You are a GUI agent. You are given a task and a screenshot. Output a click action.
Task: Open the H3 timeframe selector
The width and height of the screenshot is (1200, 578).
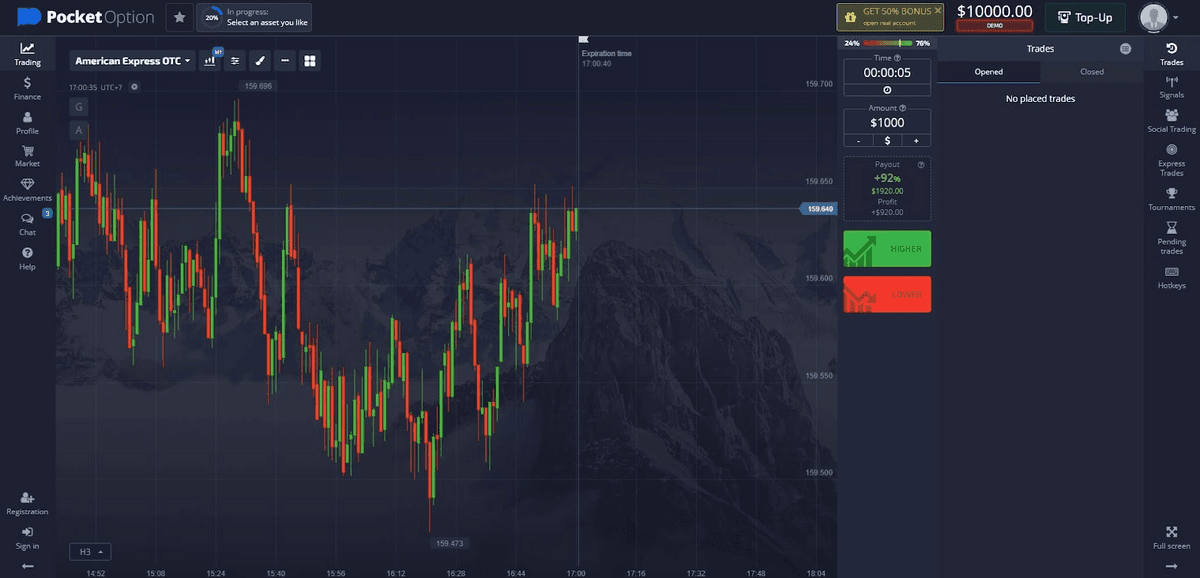point(89,551)
